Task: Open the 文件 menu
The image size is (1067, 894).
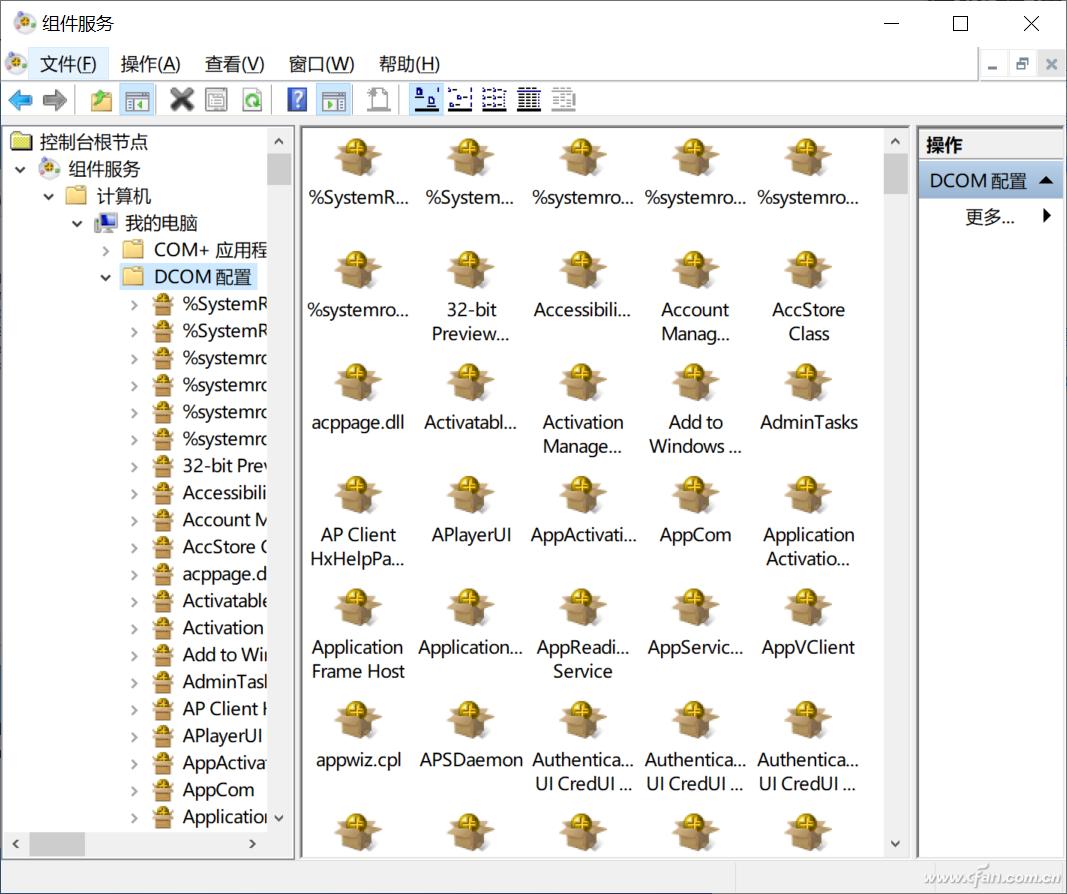Action: [x=68, y=63]
